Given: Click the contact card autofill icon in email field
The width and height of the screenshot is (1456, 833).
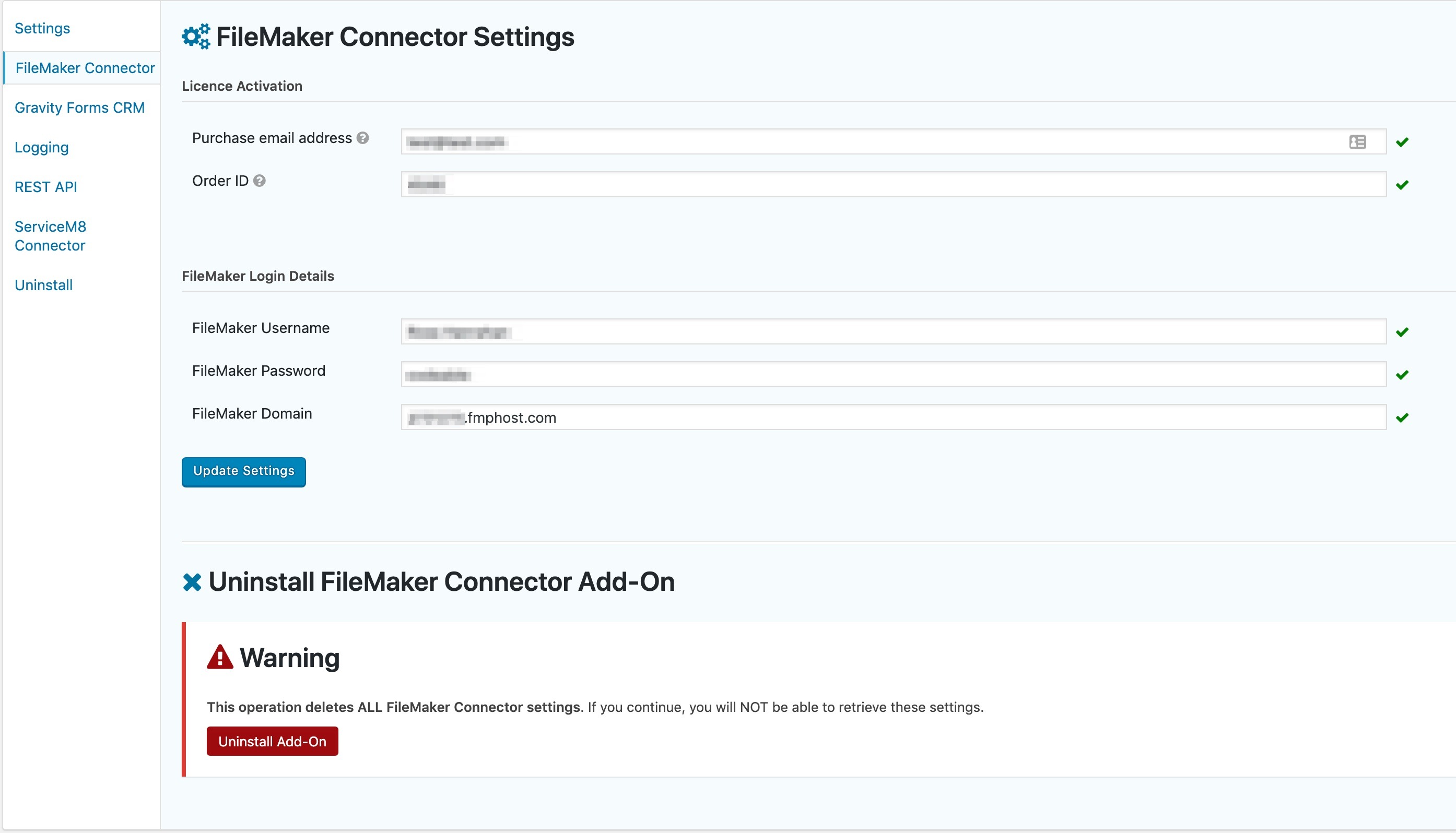Looking at the screenshot, I should [1358, 142].
